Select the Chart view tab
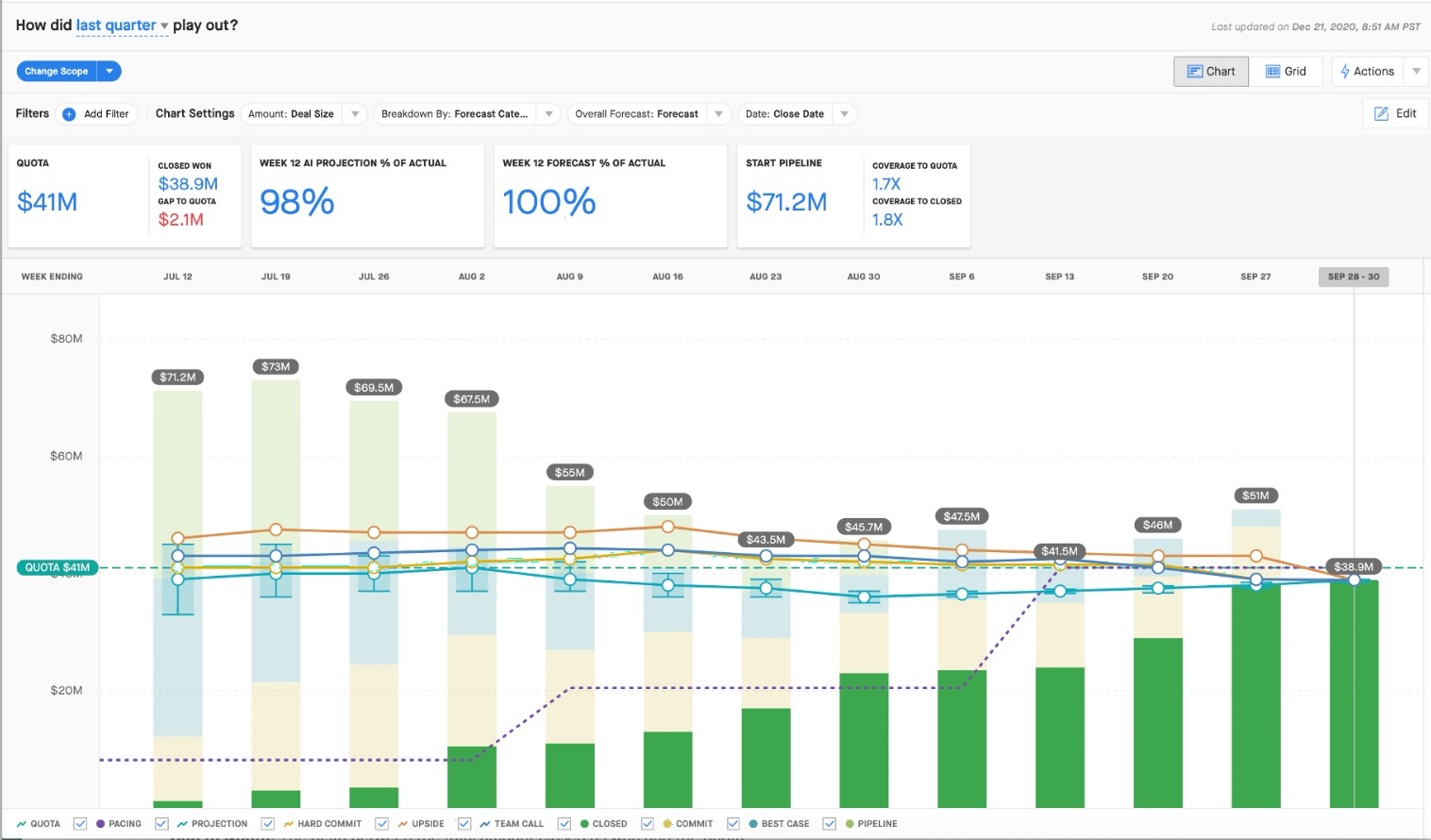This screenshot has height=840, width=1431. tap(1211, 72)
